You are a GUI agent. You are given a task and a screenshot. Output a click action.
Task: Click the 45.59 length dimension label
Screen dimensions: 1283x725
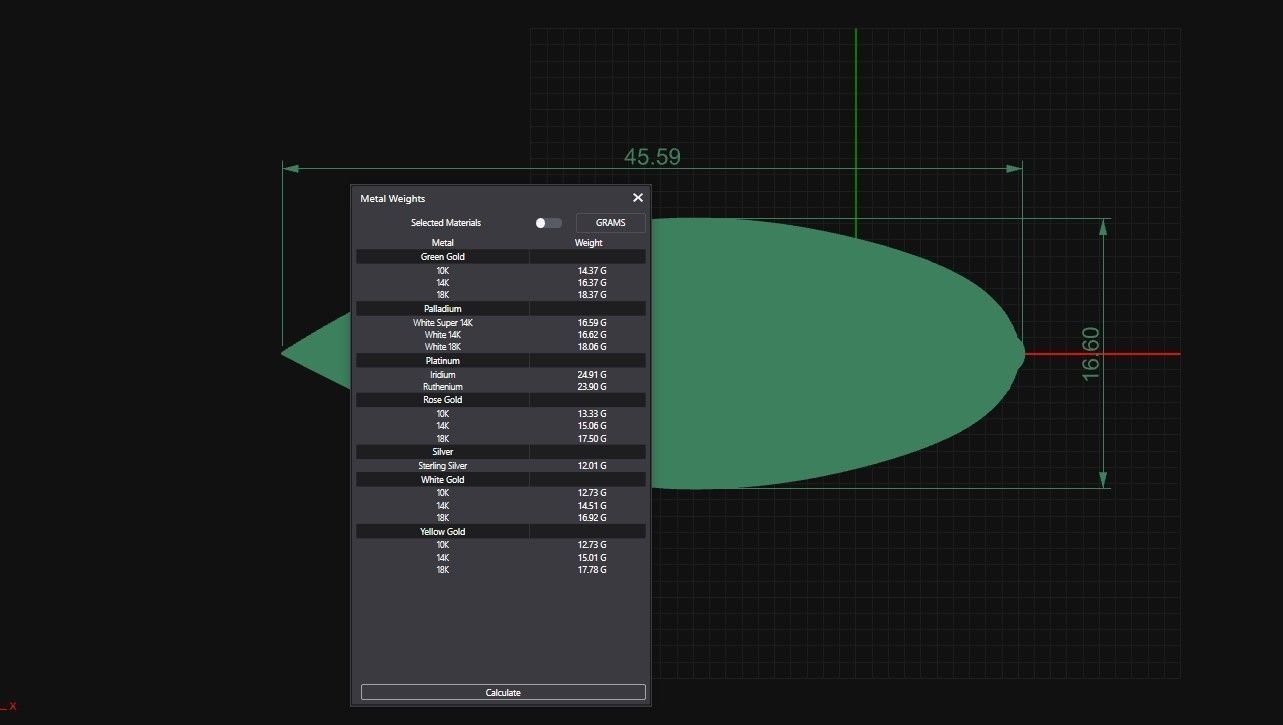[x=652, y=157]
